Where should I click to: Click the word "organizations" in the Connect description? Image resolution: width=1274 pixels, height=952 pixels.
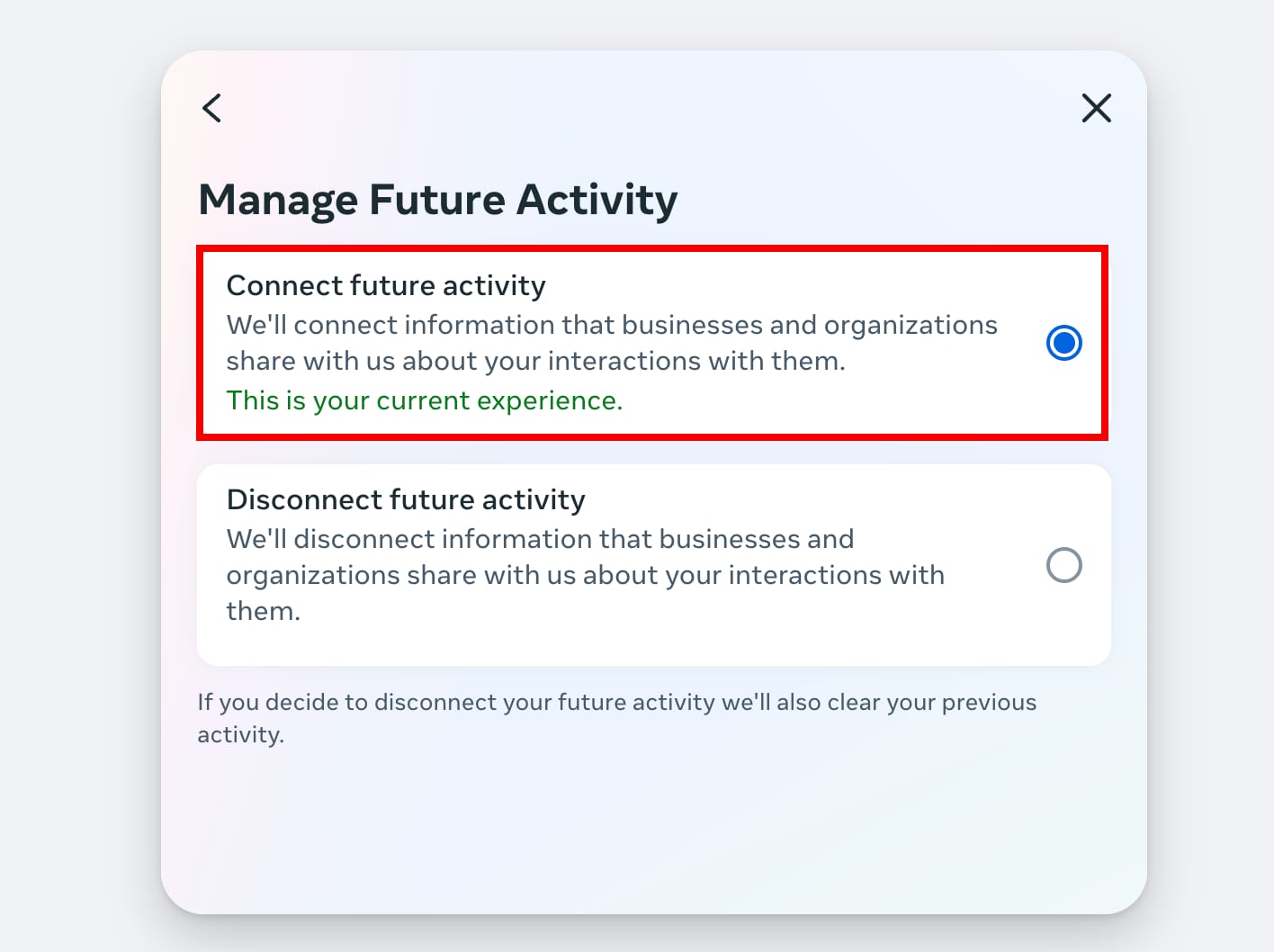(911, 325)
